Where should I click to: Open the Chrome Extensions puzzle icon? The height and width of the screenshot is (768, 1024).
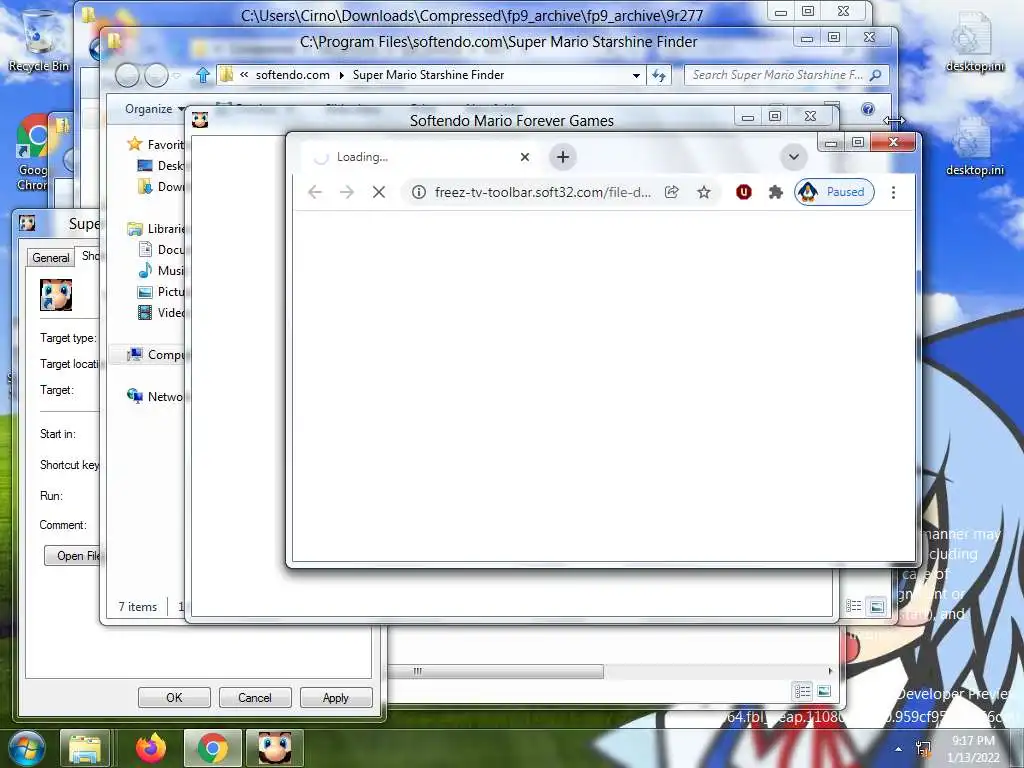(x=776, y=192)
